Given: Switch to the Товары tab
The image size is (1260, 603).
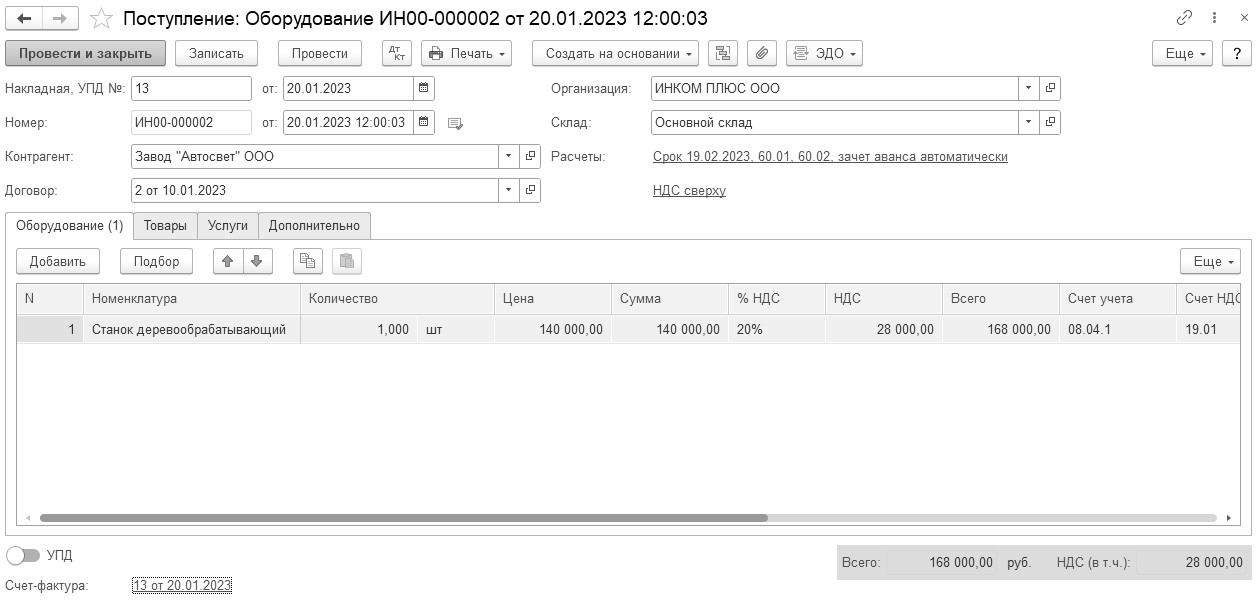Looking at the screenshot, I should (x=165, y=225).
